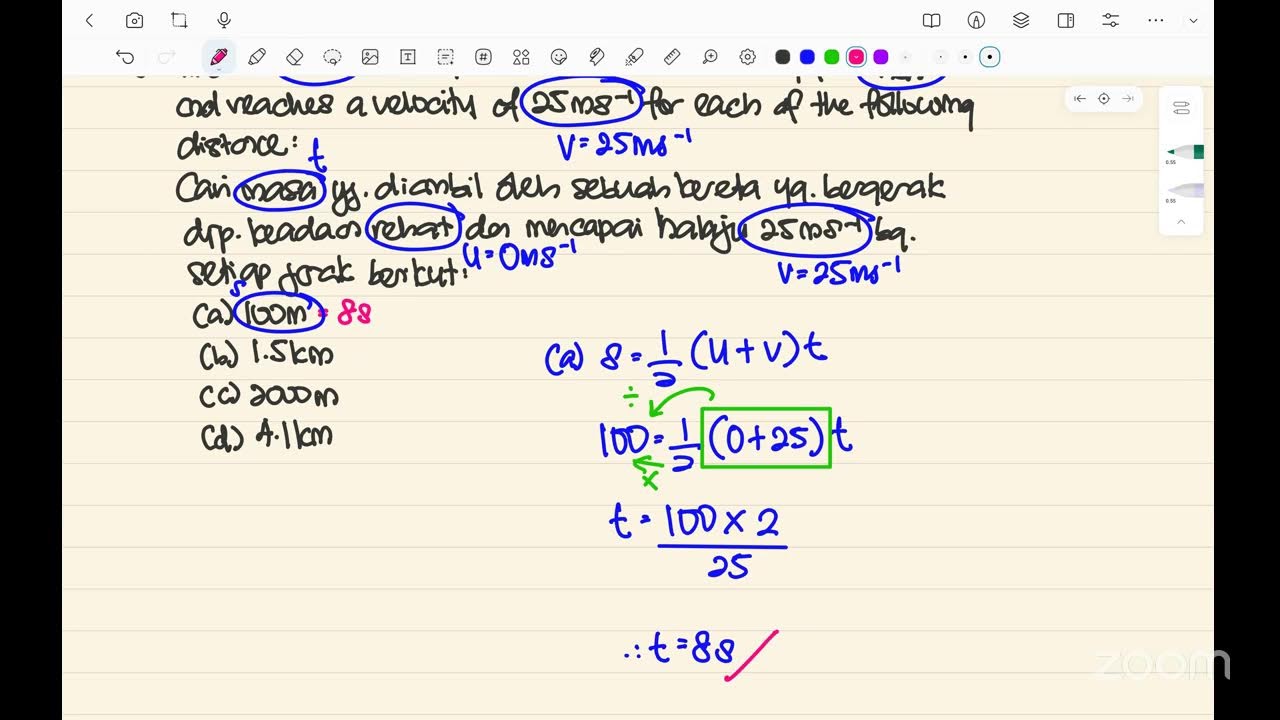
Task: Start voice recording with microphone icon
Action: click(224, 20)
